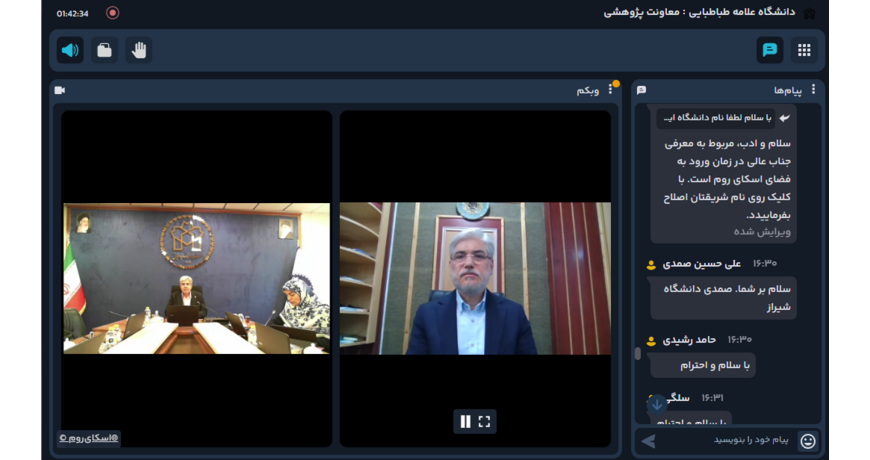Screen dimensions: 870x460
Task: Click user avatar beside علی حسین صمدی
Action: coord(651,265)
